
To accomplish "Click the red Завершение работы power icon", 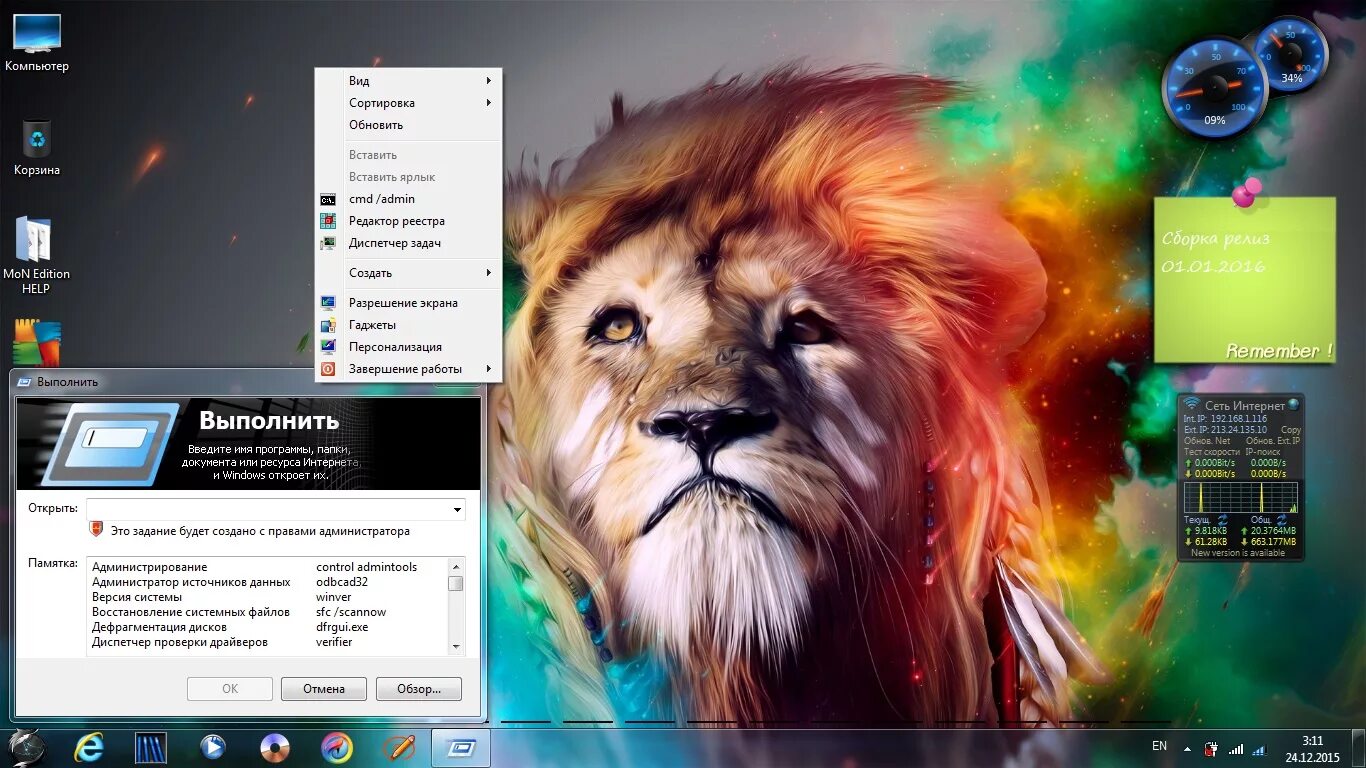I will 328,369.
